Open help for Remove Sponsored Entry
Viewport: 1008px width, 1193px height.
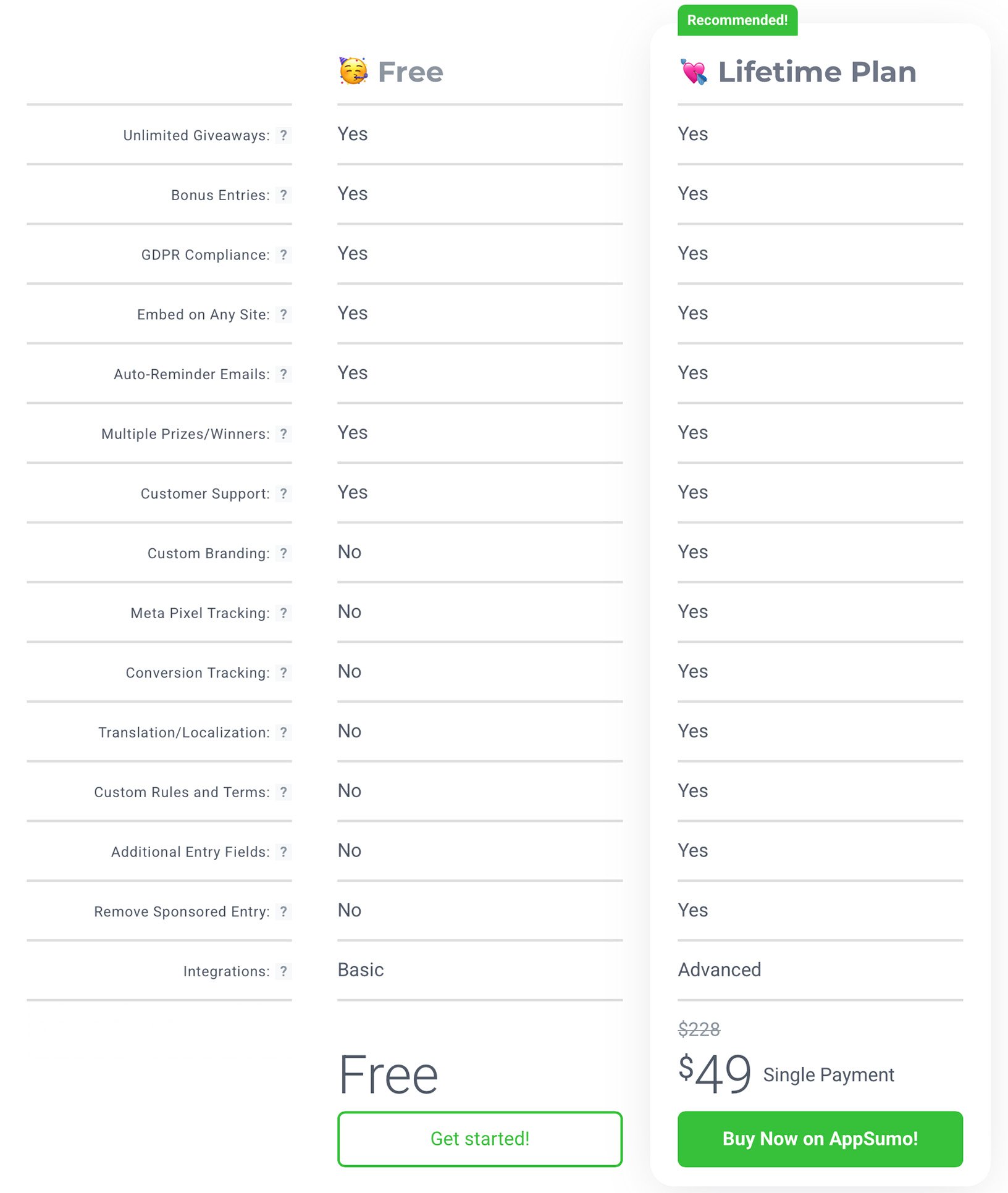tap(284, 911)
